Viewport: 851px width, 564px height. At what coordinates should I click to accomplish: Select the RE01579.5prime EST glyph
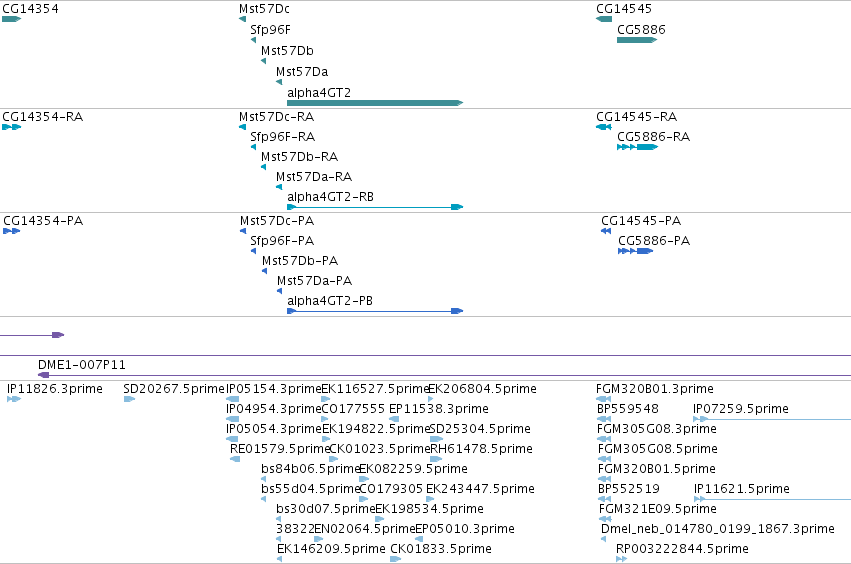(235, 459)
